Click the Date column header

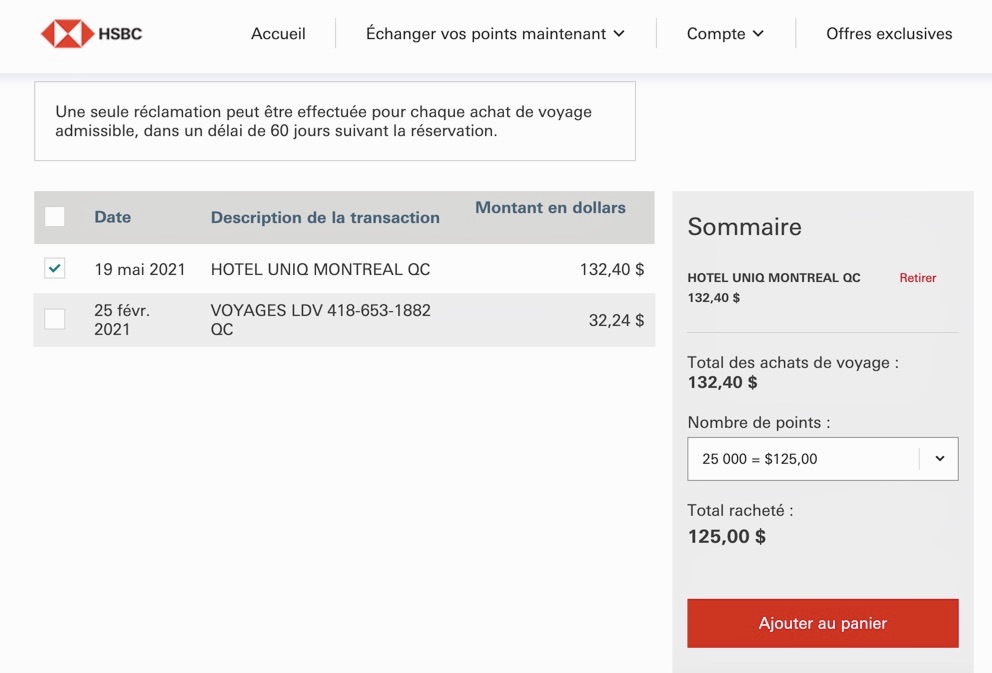click(112, 217)
